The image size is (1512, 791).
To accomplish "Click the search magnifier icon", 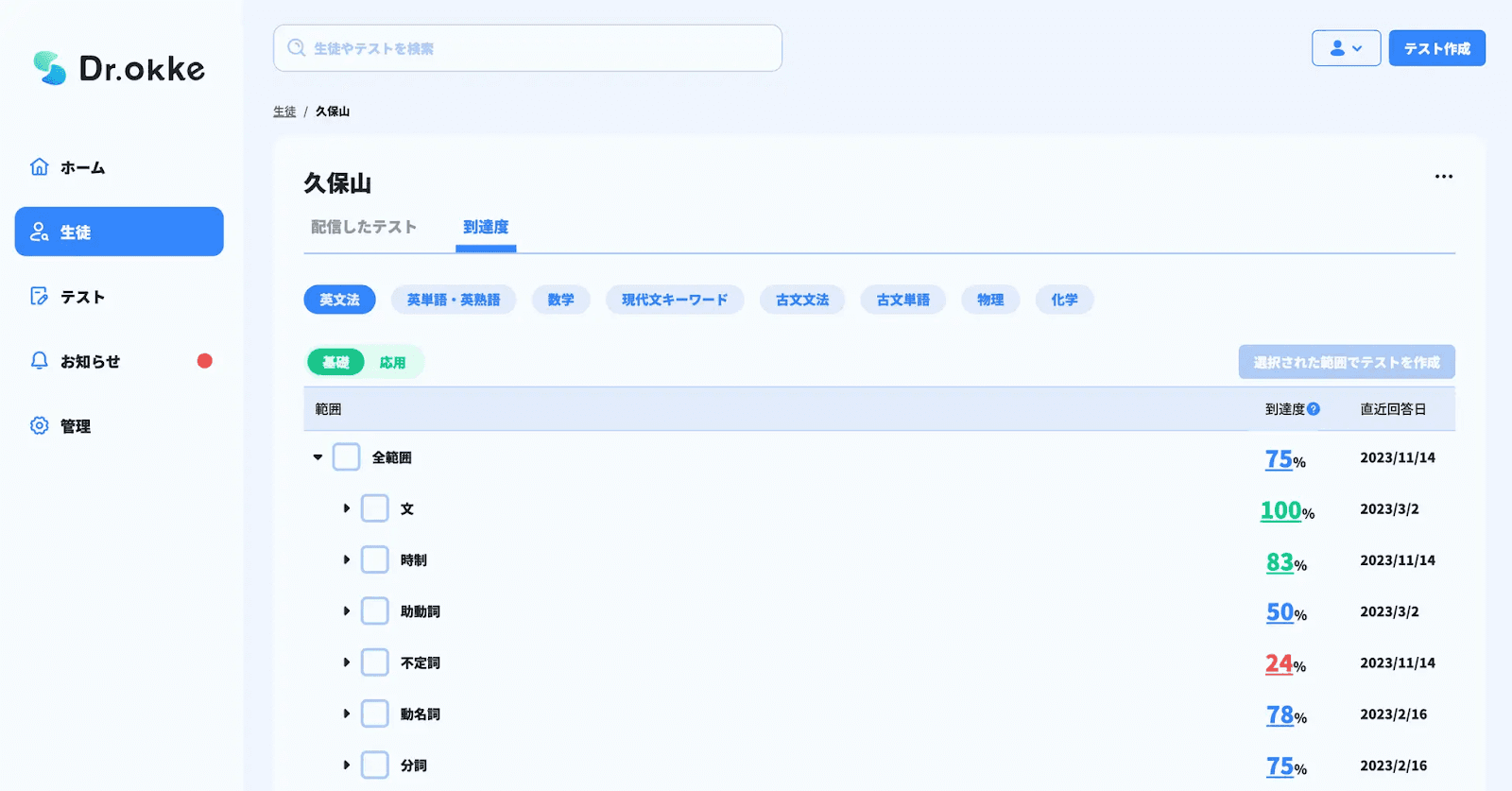I will point(296,48).
